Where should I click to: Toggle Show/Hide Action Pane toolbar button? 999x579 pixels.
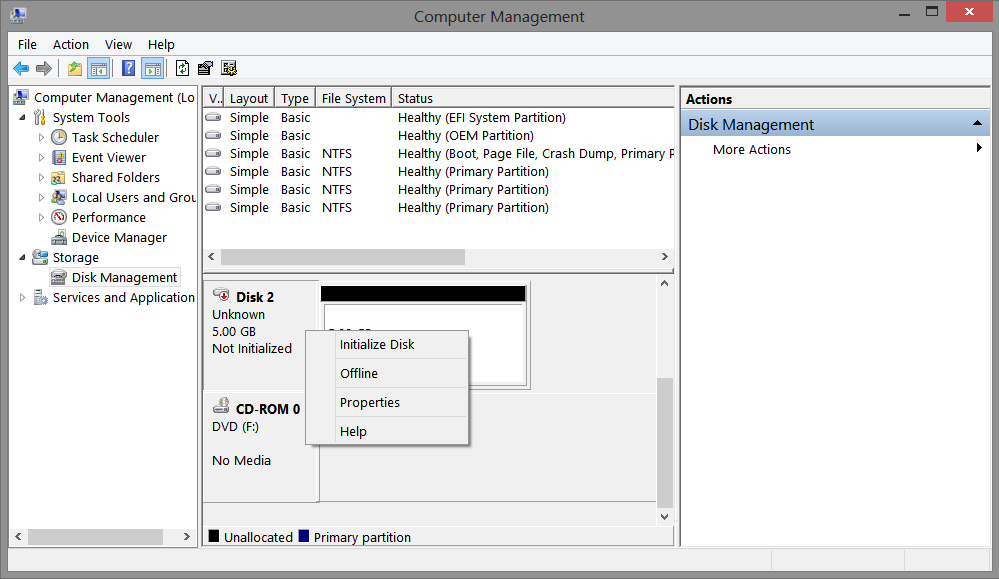coord(152,68)
